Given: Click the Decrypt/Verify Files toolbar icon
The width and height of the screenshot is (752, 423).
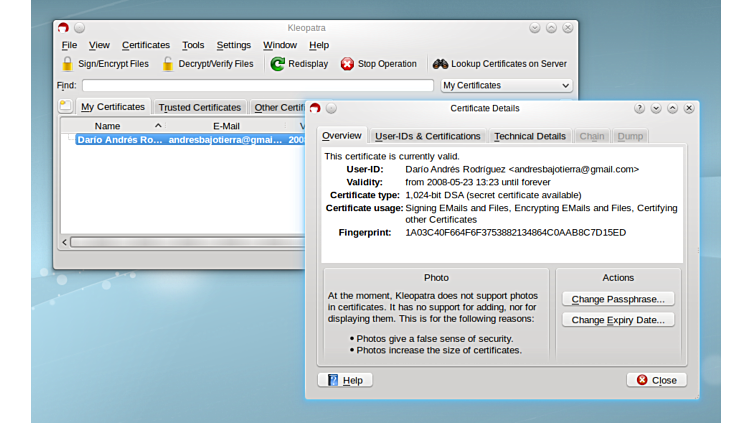Looking at the screenshot, I should [168, 64].
